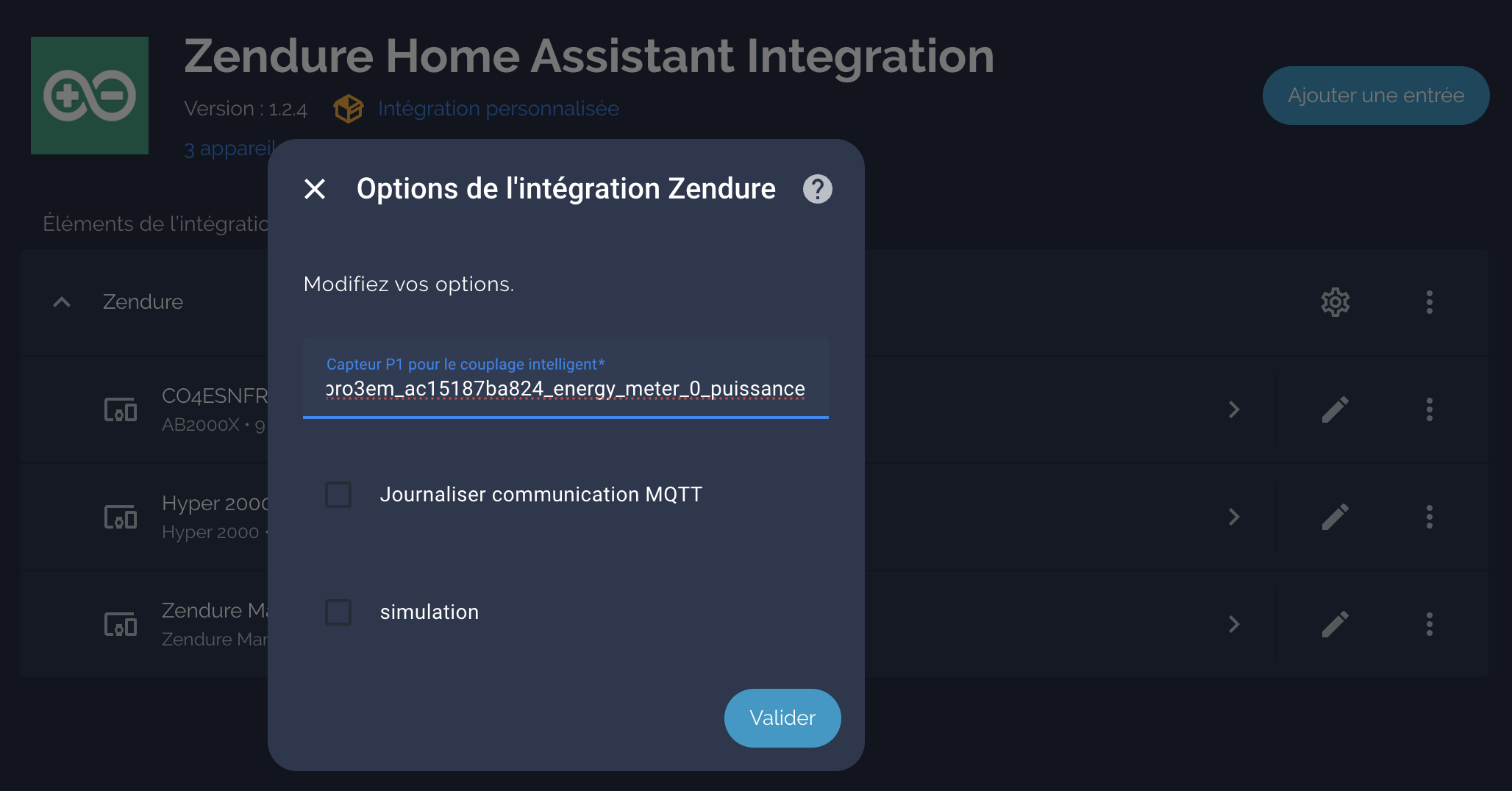Screen dimensions: 1512x791
Task: Open the Zendure entry three-dot menu
Action: point(1429,302)
